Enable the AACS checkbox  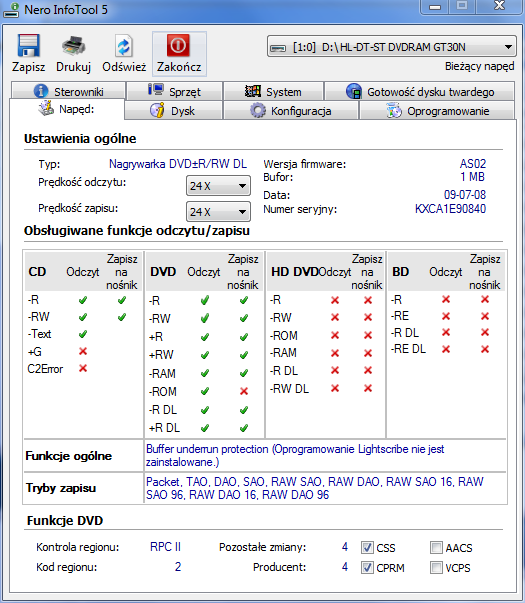tap(436, 547)
